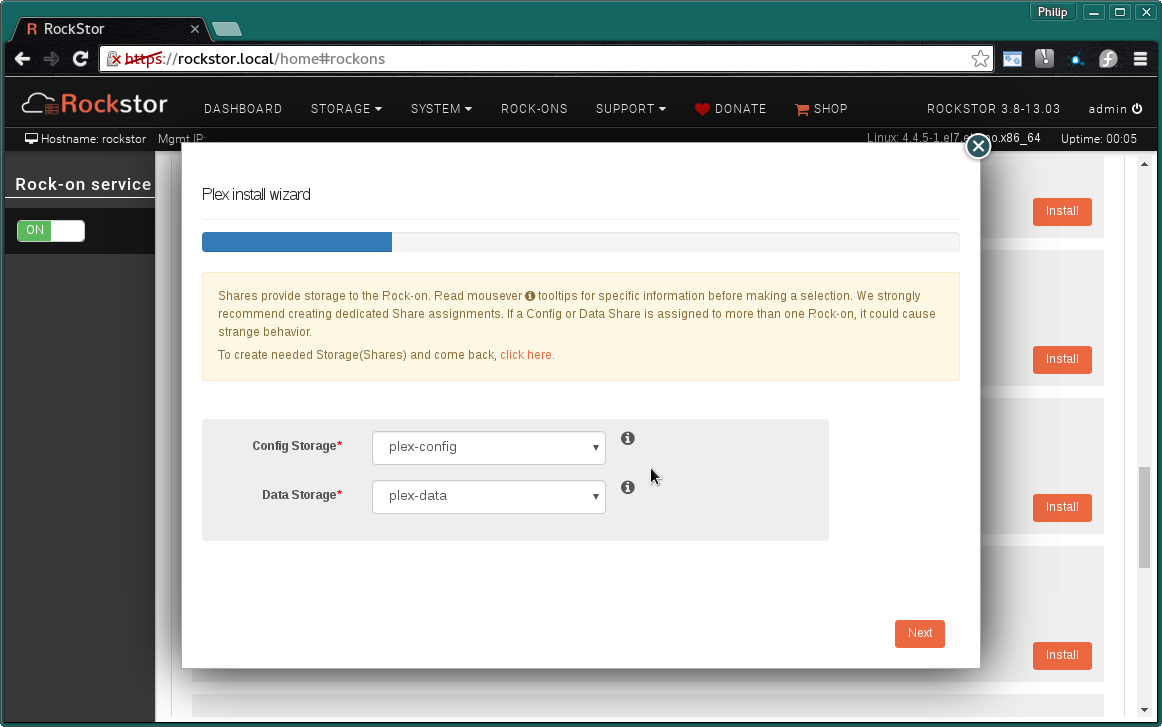Click the browser forward arrow
The height and width of the screenshot is (727, 1162).
point(51,59)
